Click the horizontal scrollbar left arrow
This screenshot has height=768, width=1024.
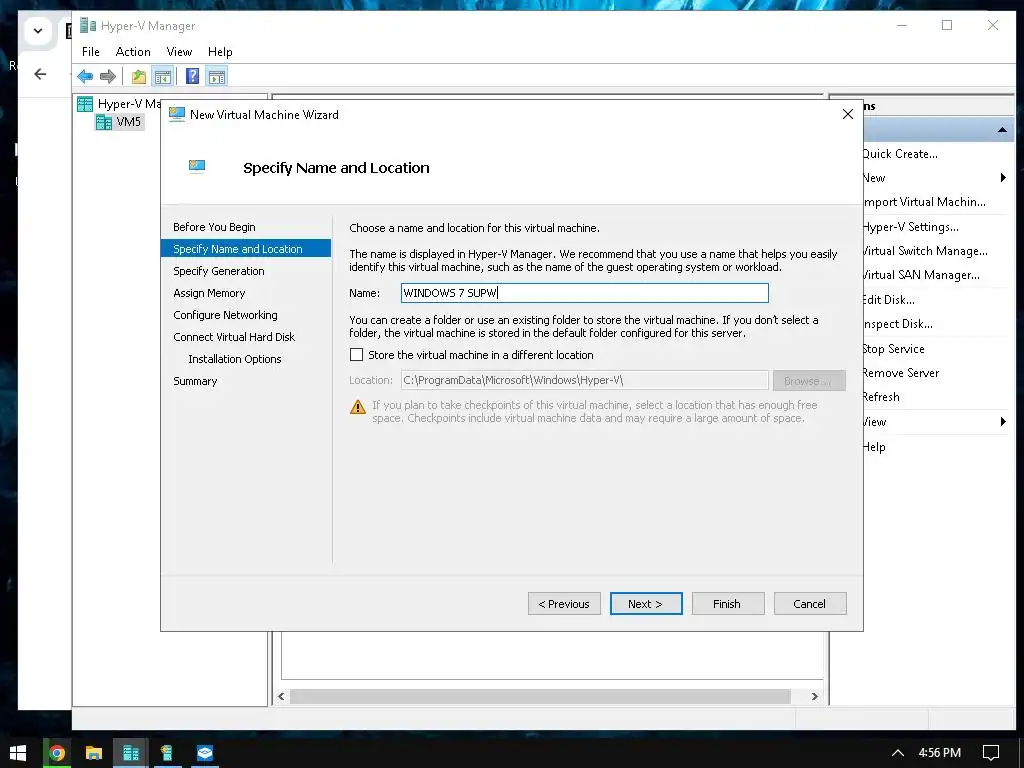pos(281,696)
